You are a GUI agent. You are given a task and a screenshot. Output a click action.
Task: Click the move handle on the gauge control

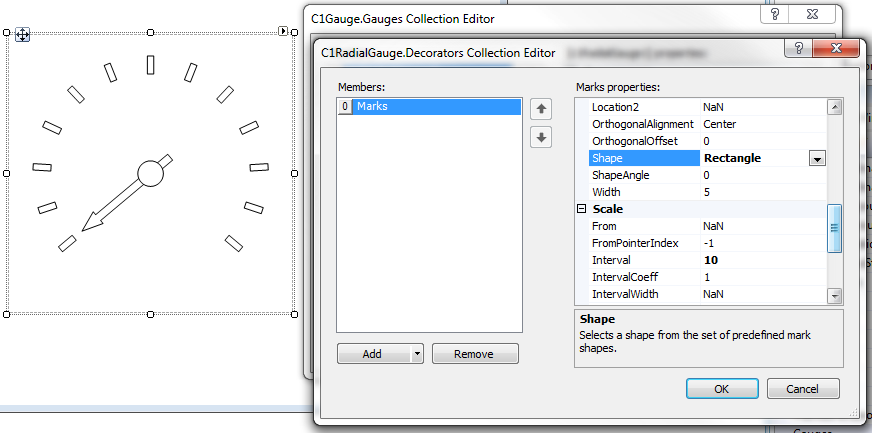(22, 35)
